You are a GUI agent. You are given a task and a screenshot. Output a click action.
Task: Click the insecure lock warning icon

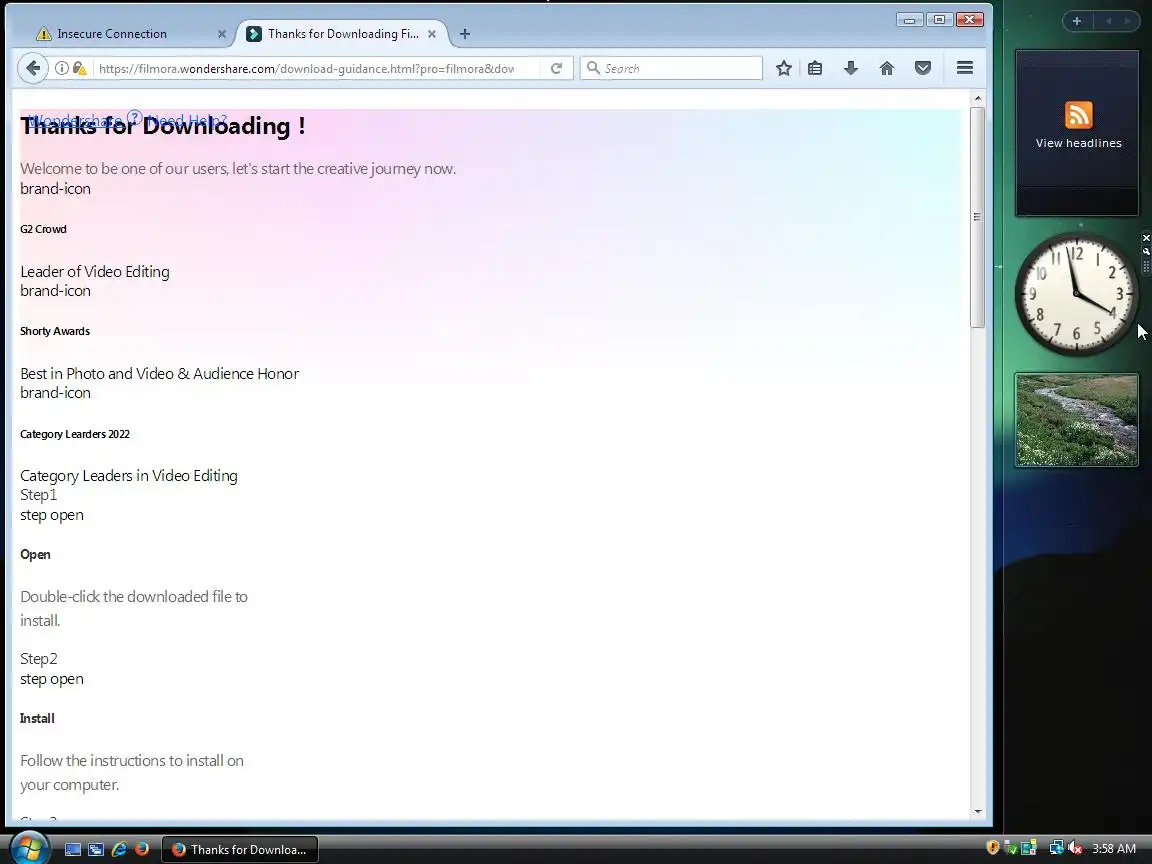(79, 68)
